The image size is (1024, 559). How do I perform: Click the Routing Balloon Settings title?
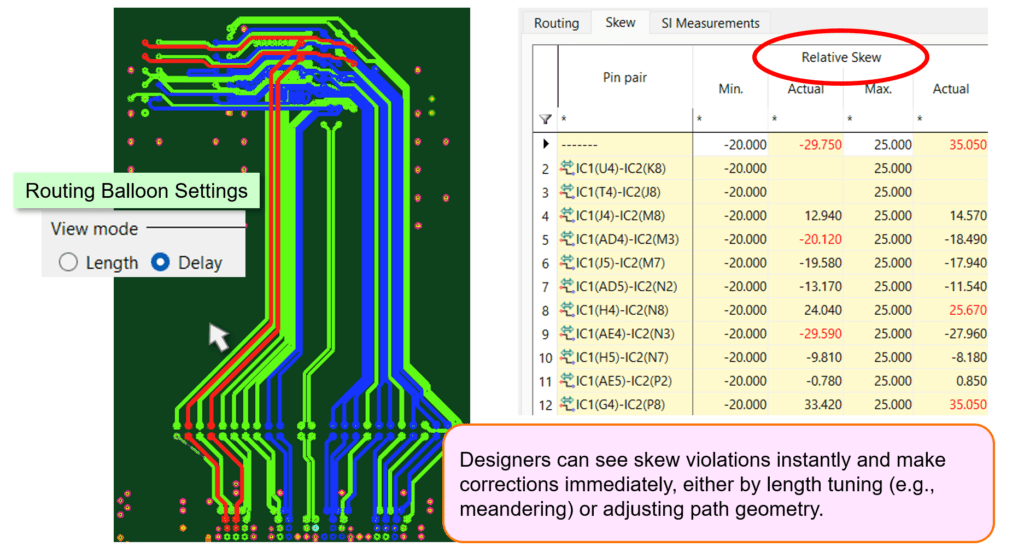pos(136,191)
